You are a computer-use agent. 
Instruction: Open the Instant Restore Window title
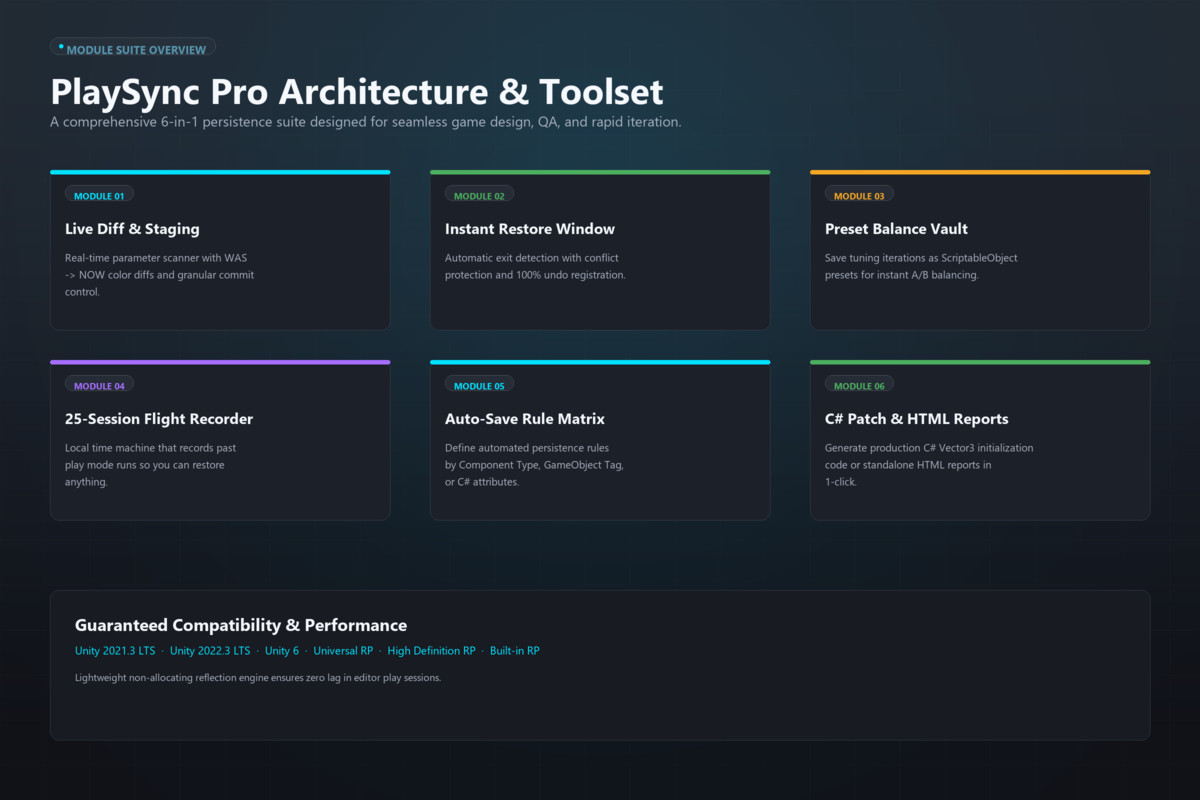tap(530, 229)
